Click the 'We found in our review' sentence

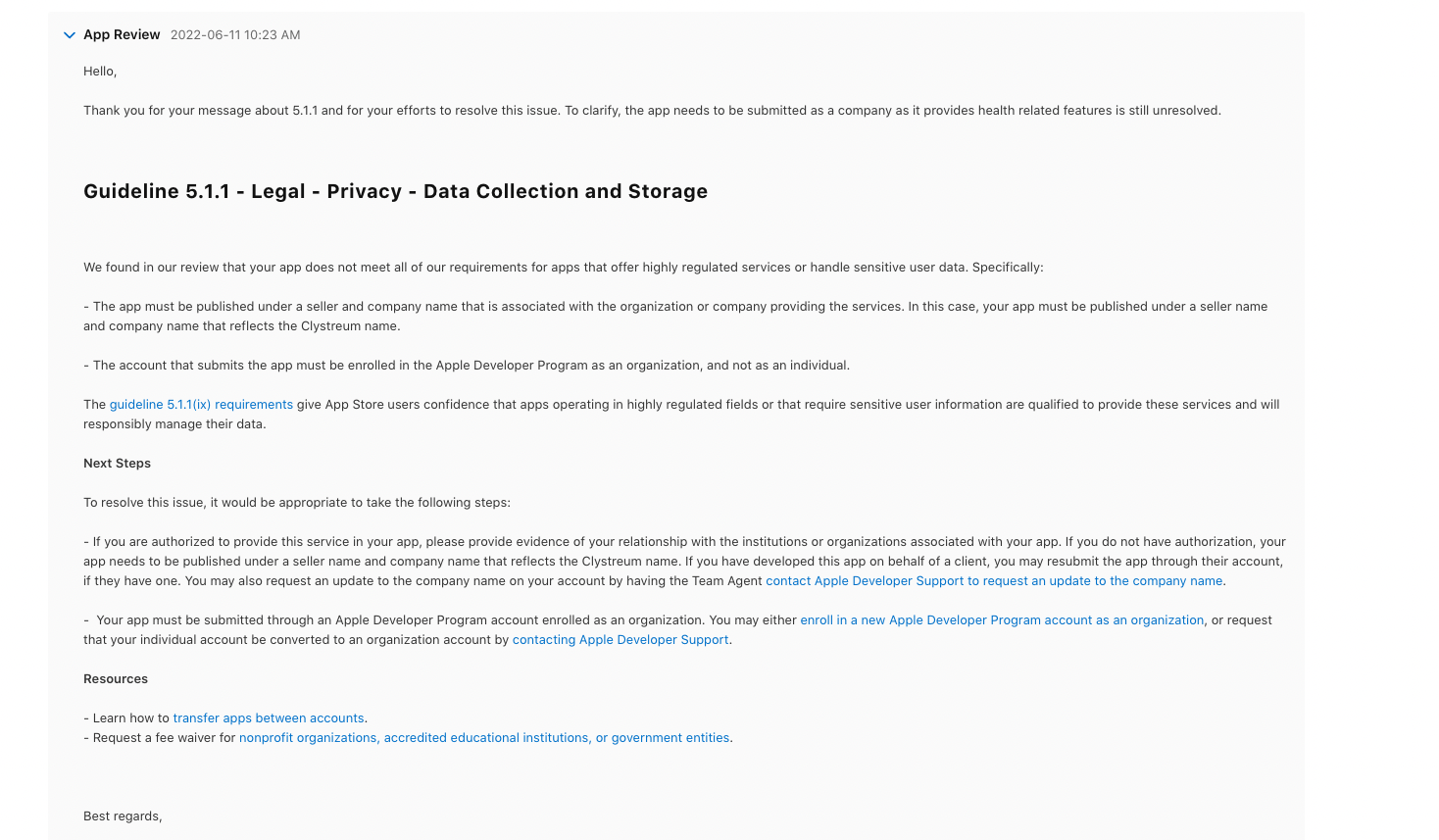[x=563, y=268]
